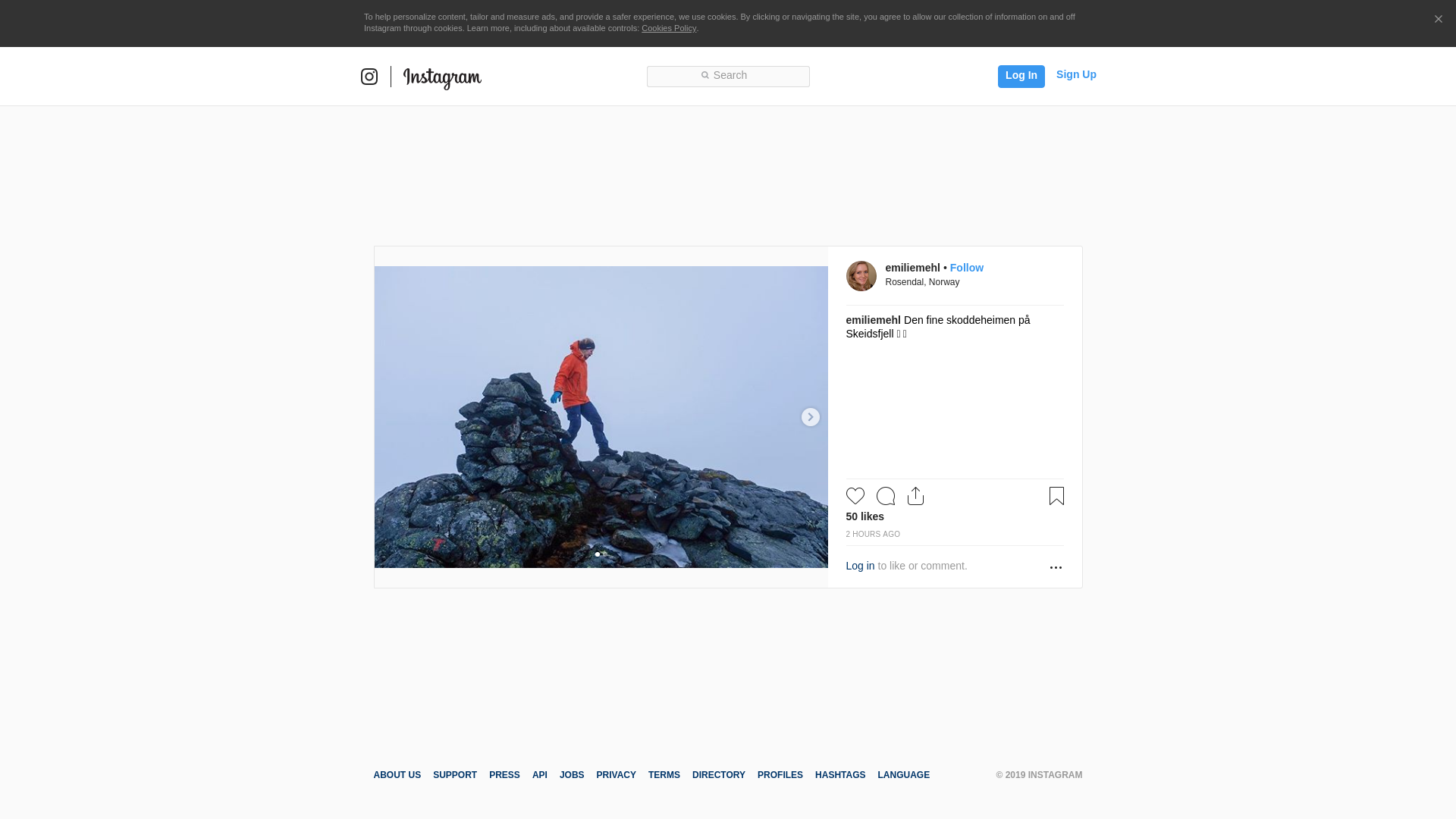Dismiss the cookie banner with X
The width and height of the screenshot is (1456, 819).
[1438, 19]
